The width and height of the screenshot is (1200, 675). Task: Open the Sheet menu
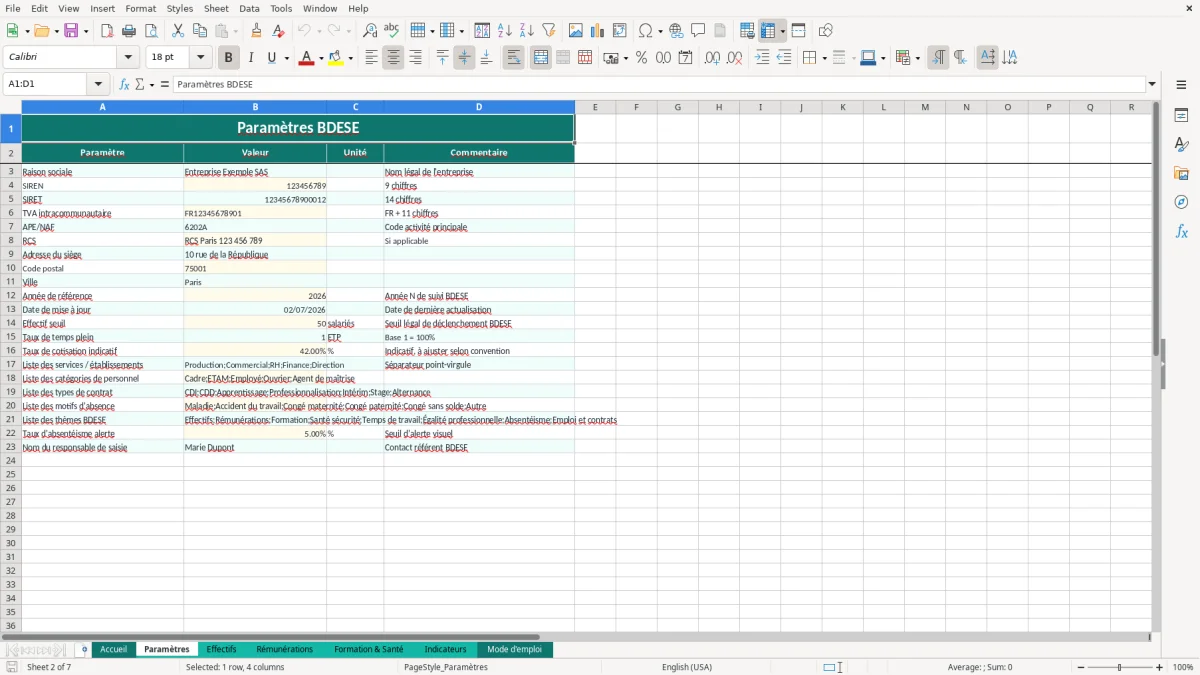216,8
